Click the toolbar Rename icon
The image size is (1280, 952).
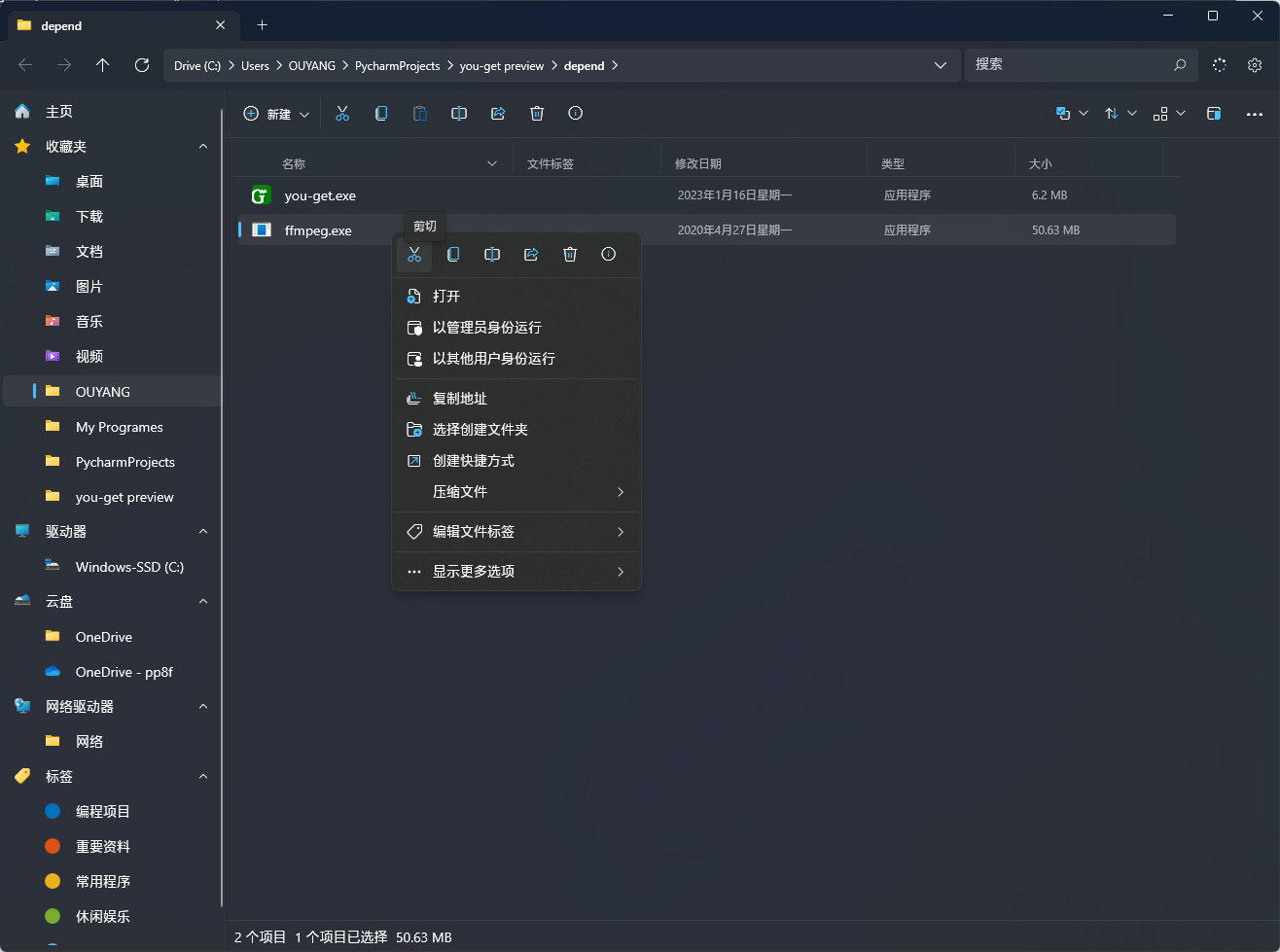(x=459, y=114)
